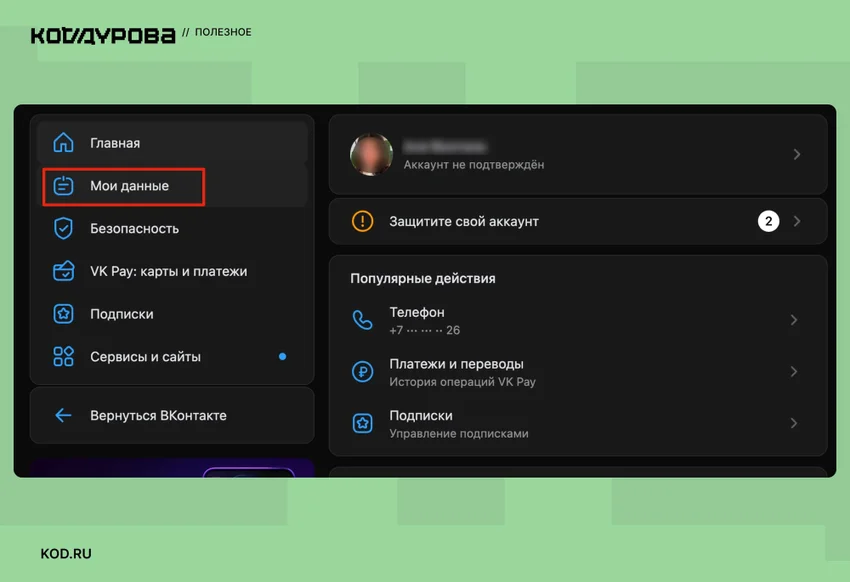The width and height of the screenshot is (850, 582).
Task: Click the shield icon beside Безопасность
Action: click(x=63, y=229)
